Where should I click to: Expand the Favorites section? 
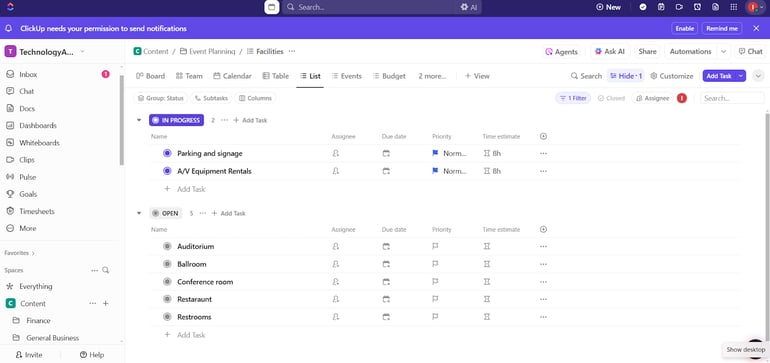pyautogui.click(x=20, y=253)
